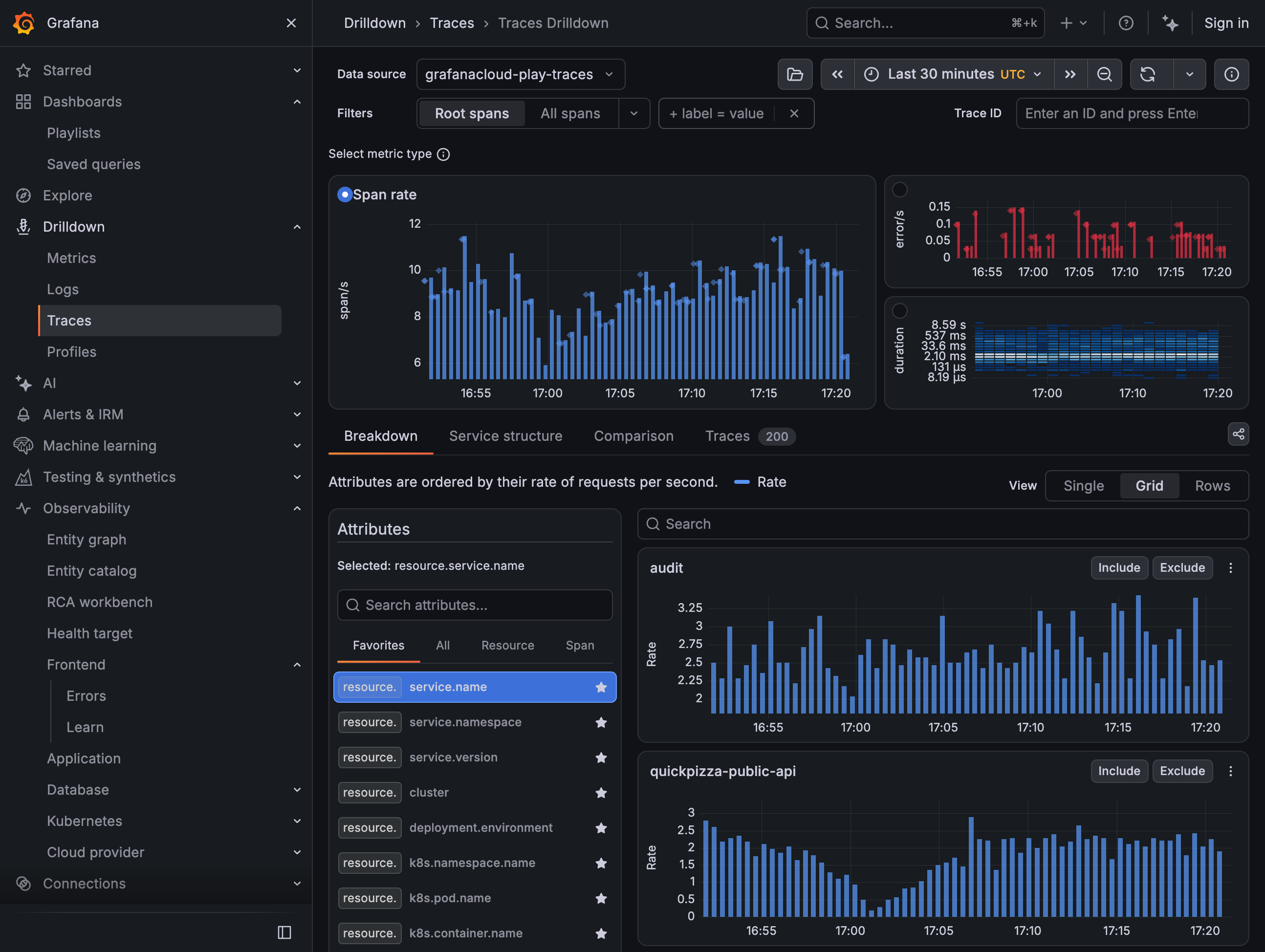The image size is (1265, 952).
Task: Select the duration metric radio button
Action: tap(899, 310)
